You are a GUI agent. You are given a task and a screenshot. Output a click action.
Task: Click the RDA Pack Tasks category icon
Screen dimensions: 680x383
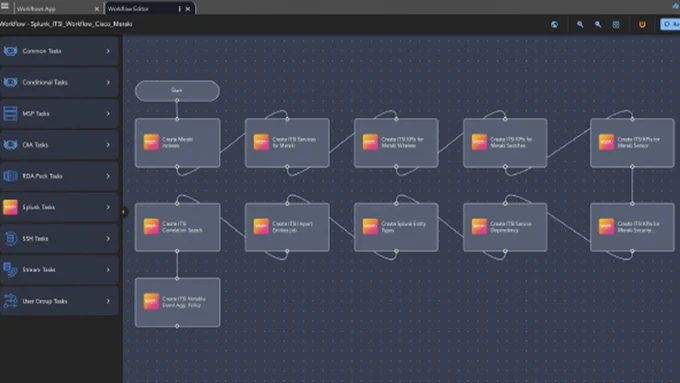[10, 176]
